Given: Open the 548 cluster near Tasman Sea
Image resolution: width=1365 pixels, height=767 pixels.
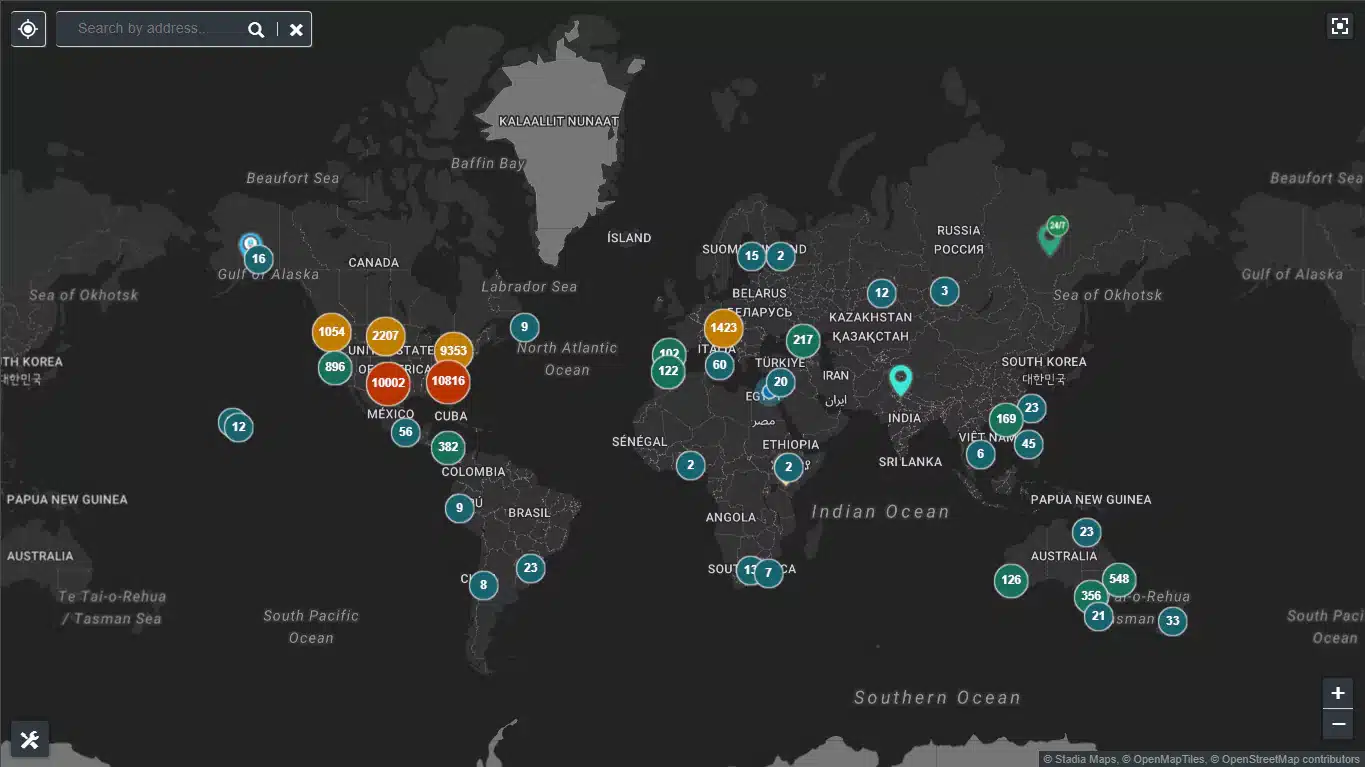Looking at the screenshot, I should pos(1118,578).
